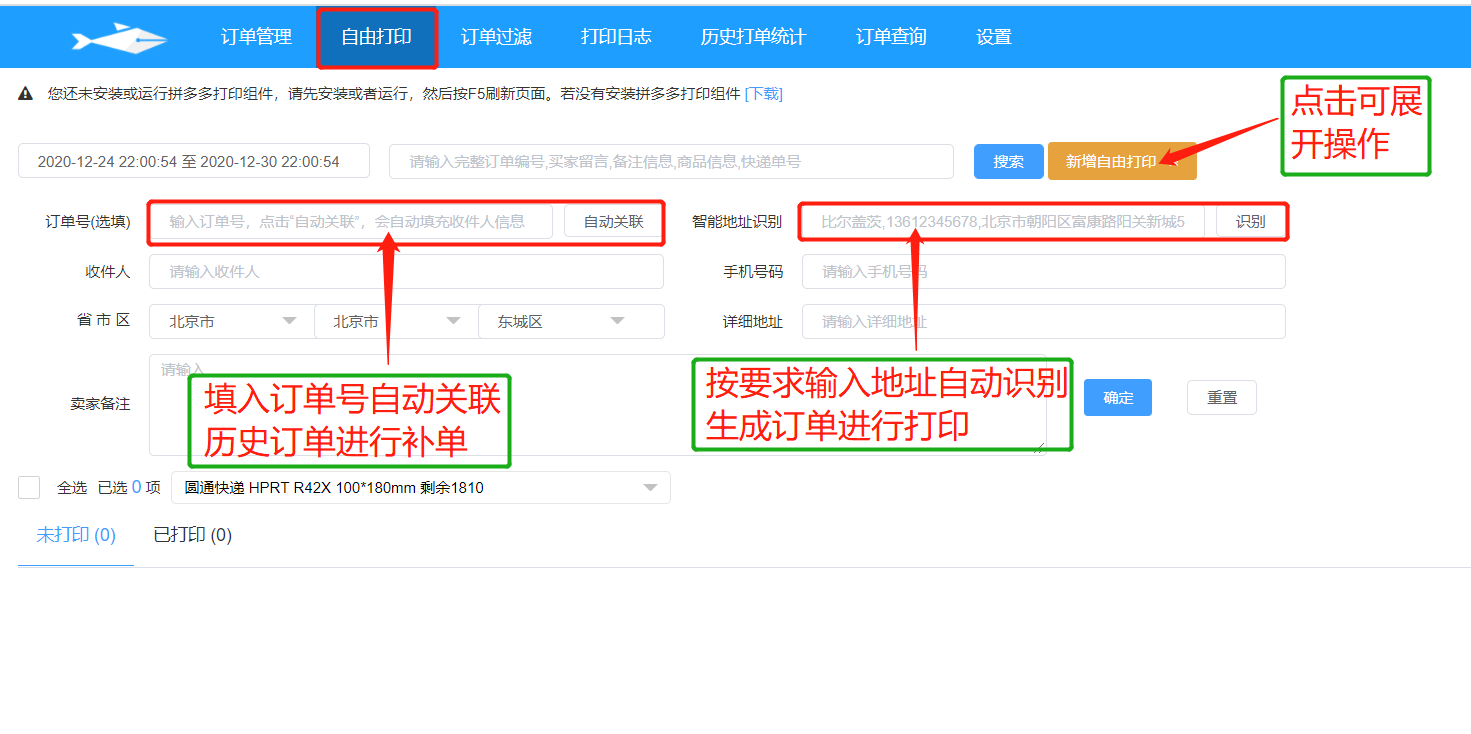1471x734 pixels.
Task: Switch to the 已打印 tab
Action: (192, 535)
